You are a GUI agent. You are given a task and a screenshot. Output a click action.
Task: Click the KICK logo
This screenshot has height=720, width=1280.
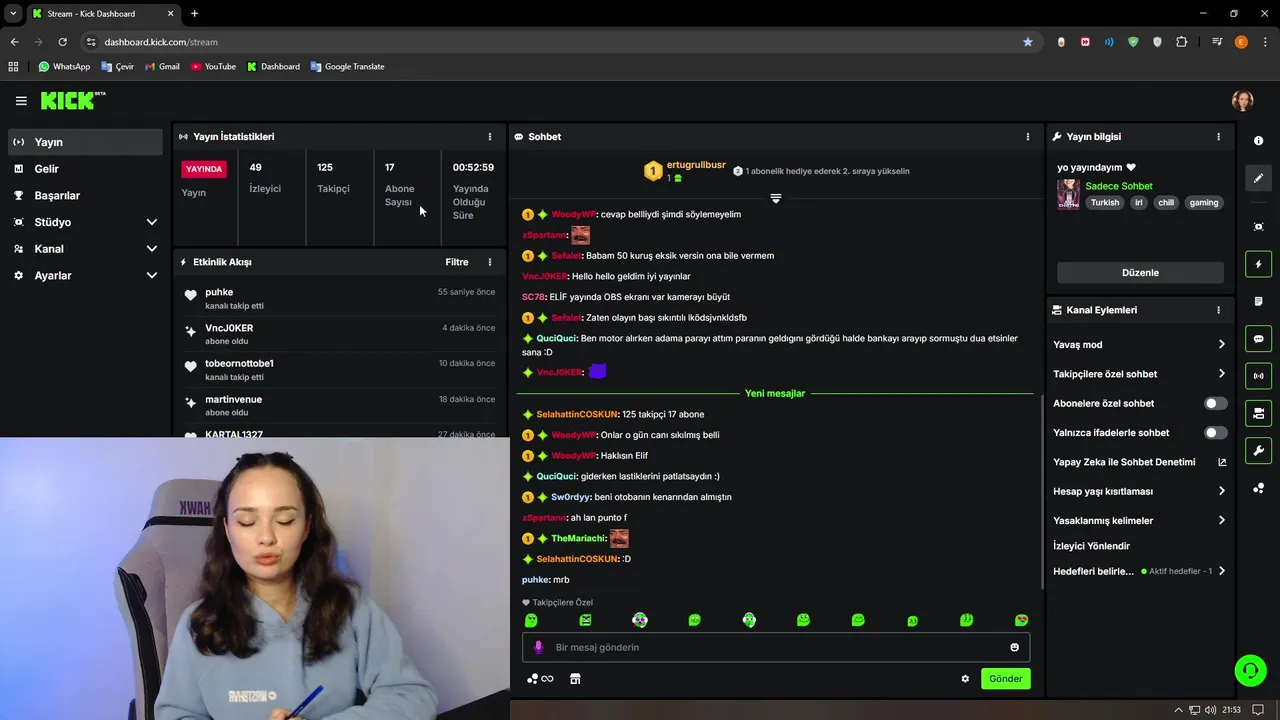point(72,100)
